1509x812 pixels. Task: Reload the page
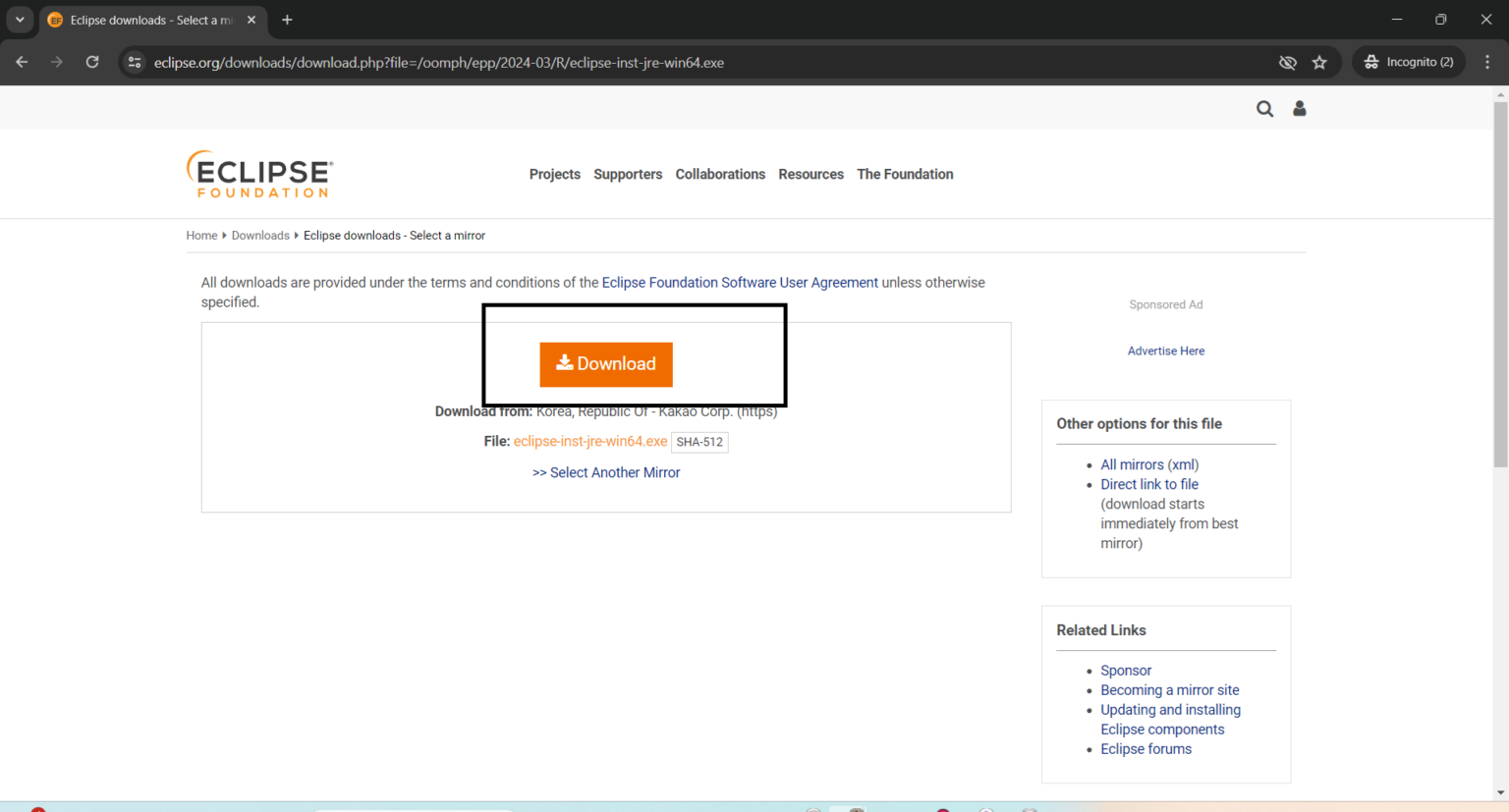click(92, 62)
